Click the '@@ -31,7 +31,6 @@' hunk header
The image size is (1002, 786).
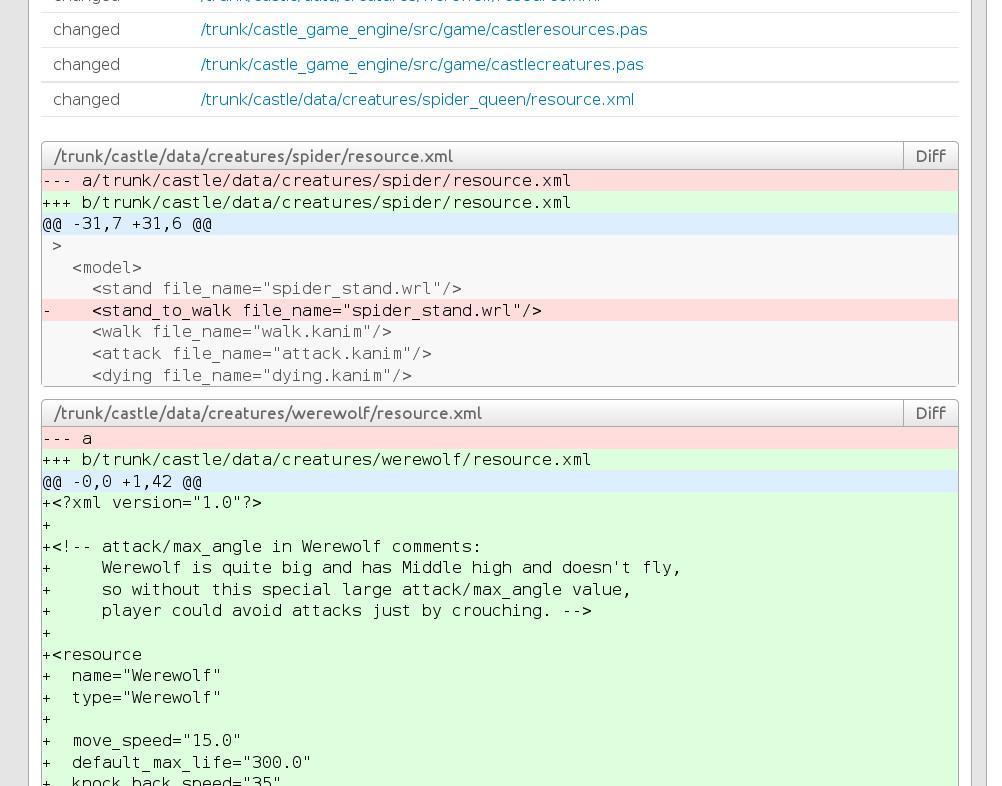[x=127, y=224]
